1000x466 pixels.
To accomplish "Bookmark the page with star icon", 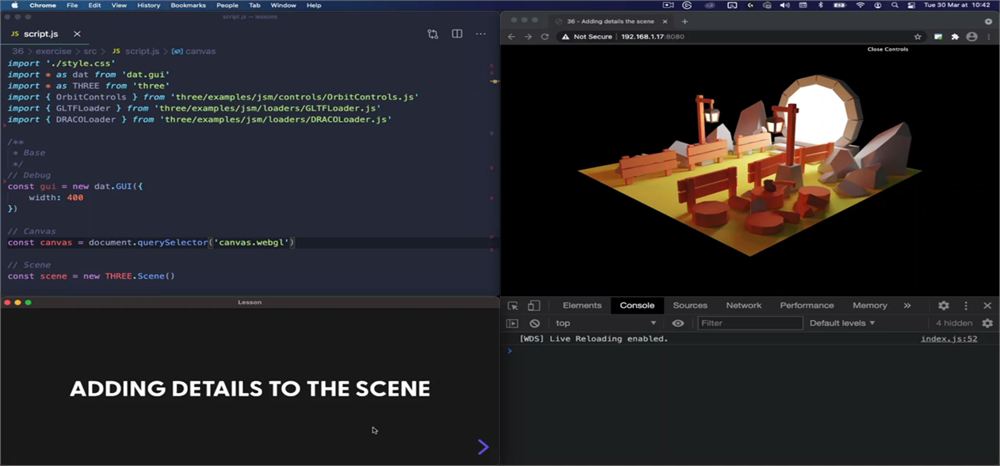I will 918,36.
